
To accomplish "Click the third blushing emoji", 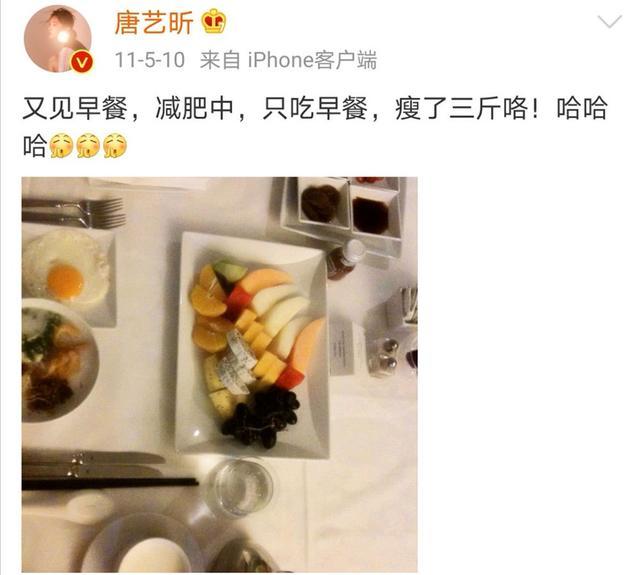I will pyautogui.click(x=115, y=145).
